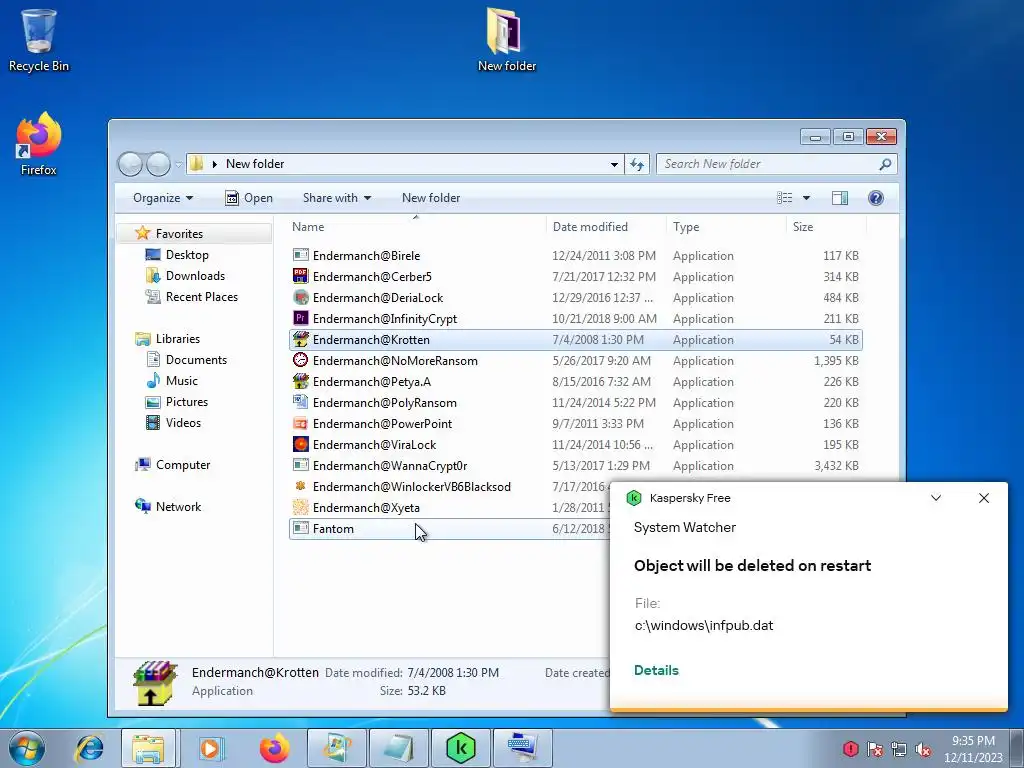Viewport: 1024px width, 768px height.
Task: Go to Desktop in Favorites
Action: (187, 255)
